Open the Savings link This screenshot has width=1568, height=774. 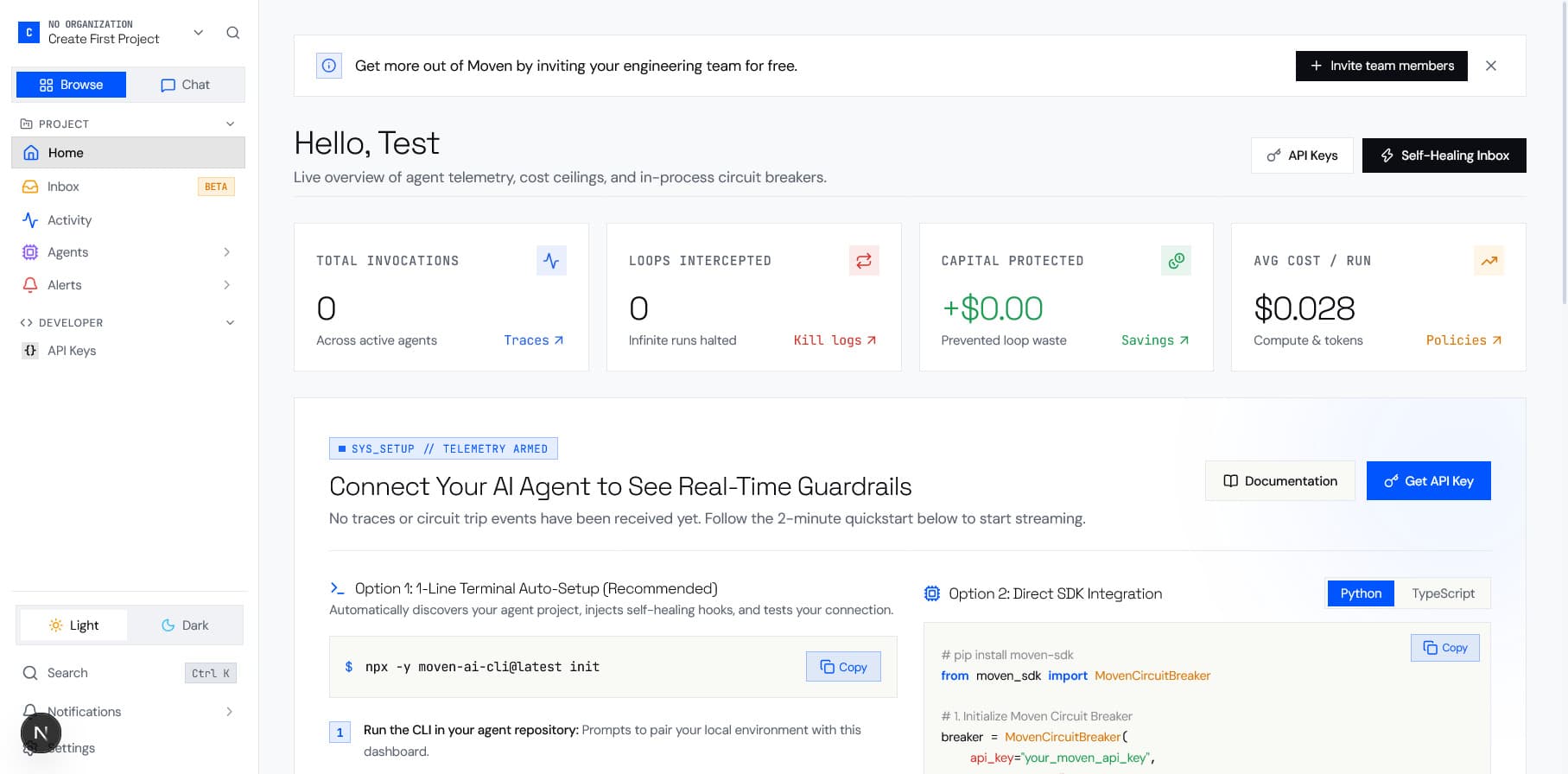pyautogui.click(x=1155, y=340)
